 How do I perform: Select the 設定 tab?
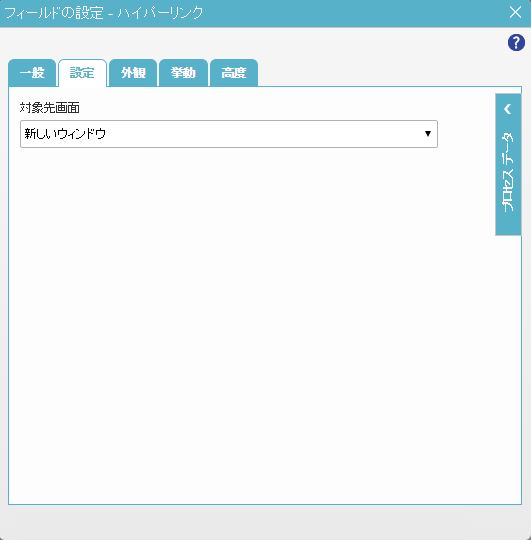(82, 73)
